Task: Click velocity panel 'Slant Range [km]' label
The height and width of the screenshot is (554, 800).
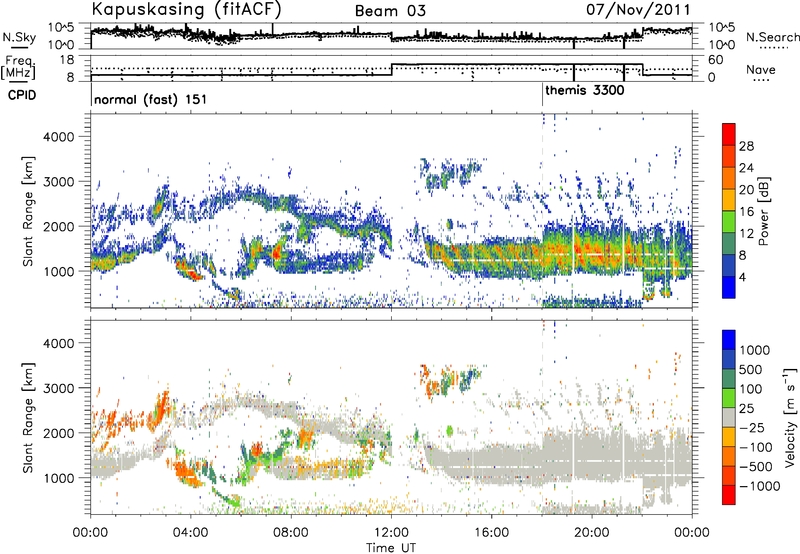Action: tap(28, 417)
